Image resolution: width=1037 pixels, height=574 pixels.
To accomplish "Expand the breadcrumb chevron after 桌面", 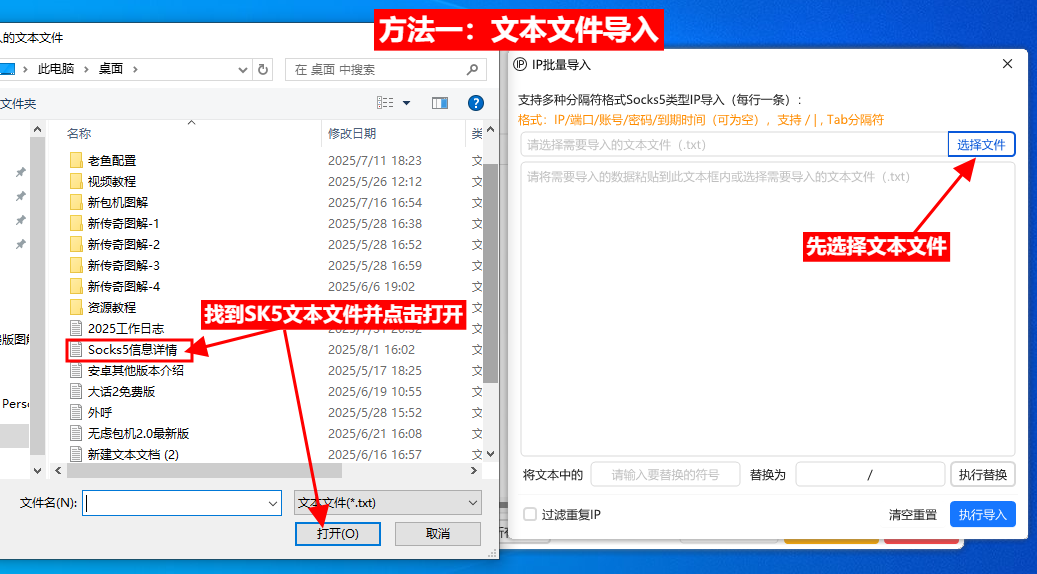I will click(x=135, y=69).
